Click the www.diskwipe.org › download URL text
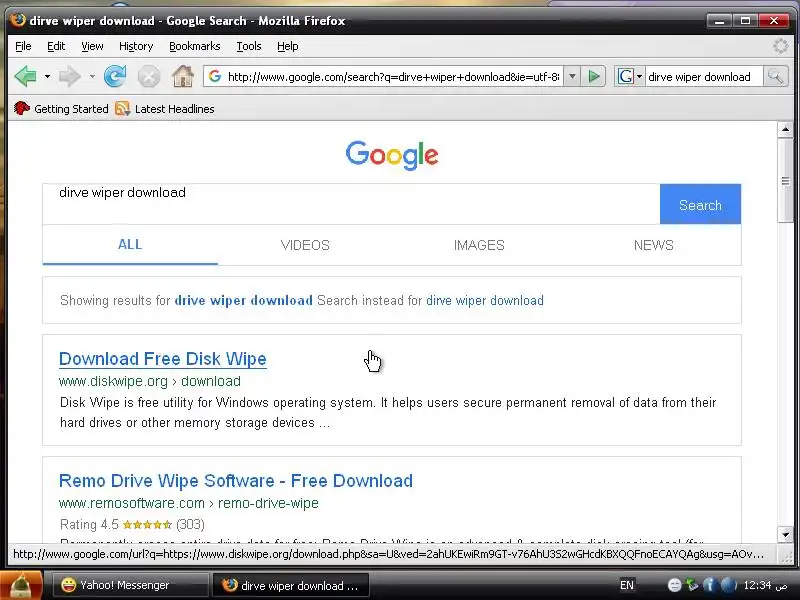Screen dimensions: 800x600 point(149,381)
